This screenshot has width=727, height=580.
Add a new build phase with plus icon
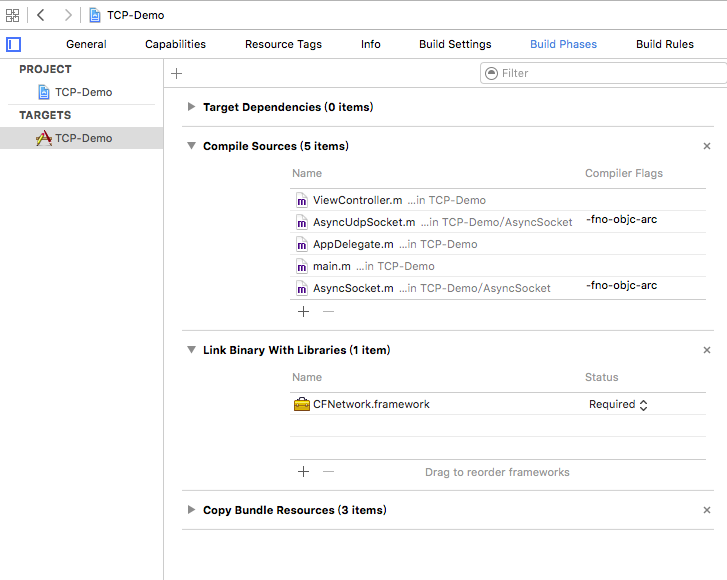(x=177, y=73)
